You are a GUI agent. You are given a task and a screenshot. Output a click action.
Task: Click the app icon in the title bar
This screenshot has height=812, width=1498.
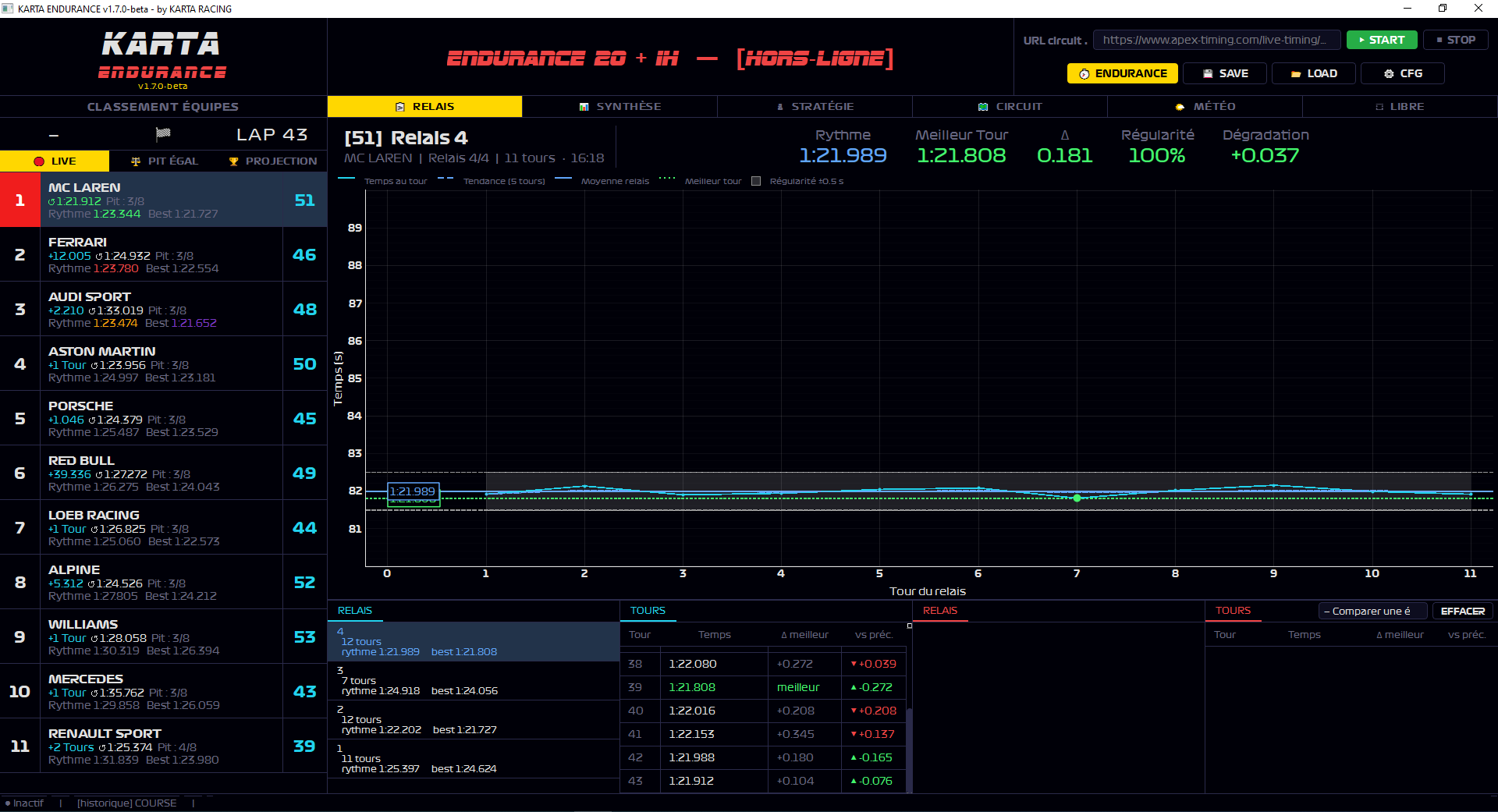[8, 9]
